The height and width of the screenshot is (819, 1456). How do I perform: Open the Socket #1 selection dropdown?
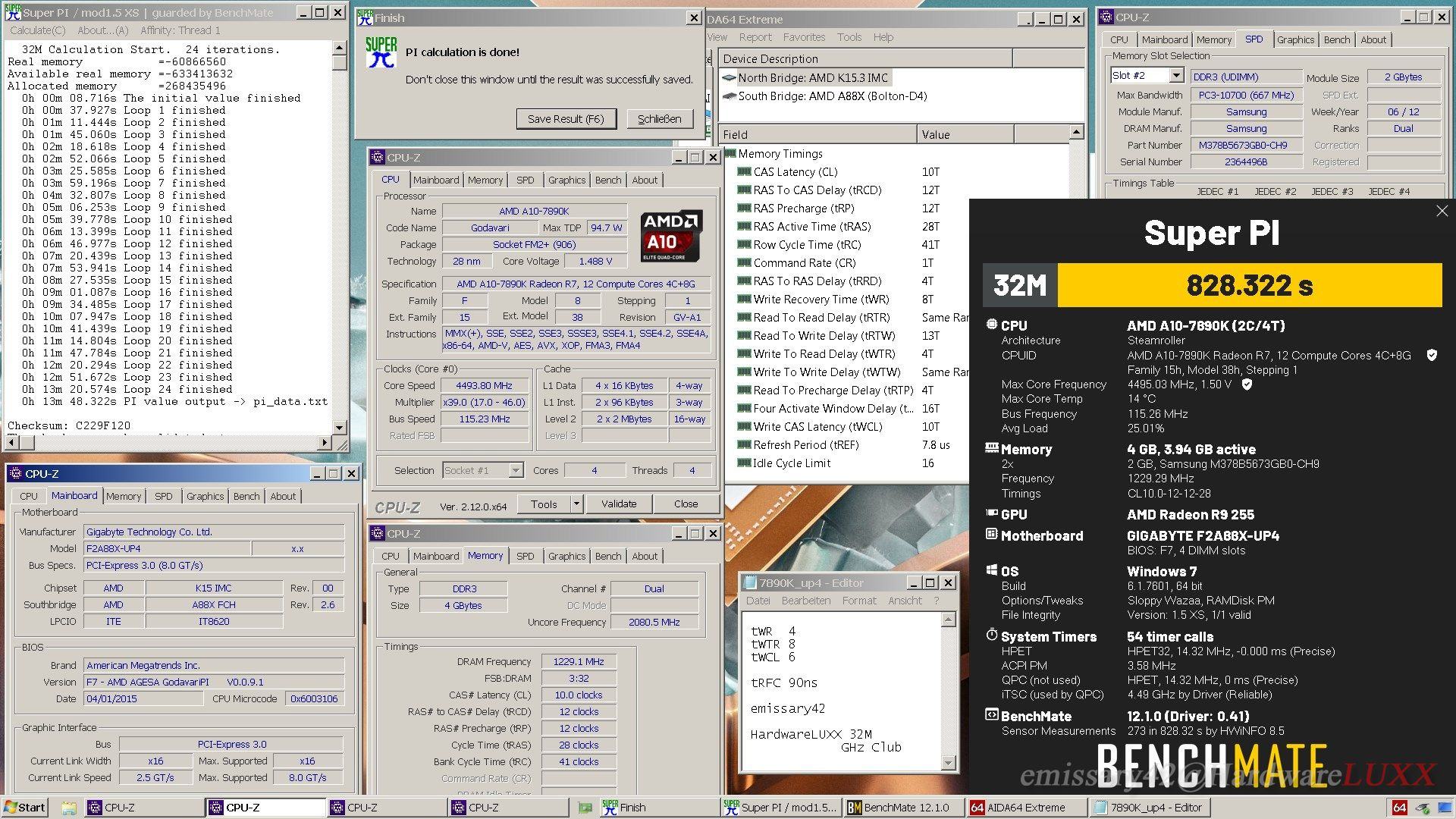[x=516, y=470]
